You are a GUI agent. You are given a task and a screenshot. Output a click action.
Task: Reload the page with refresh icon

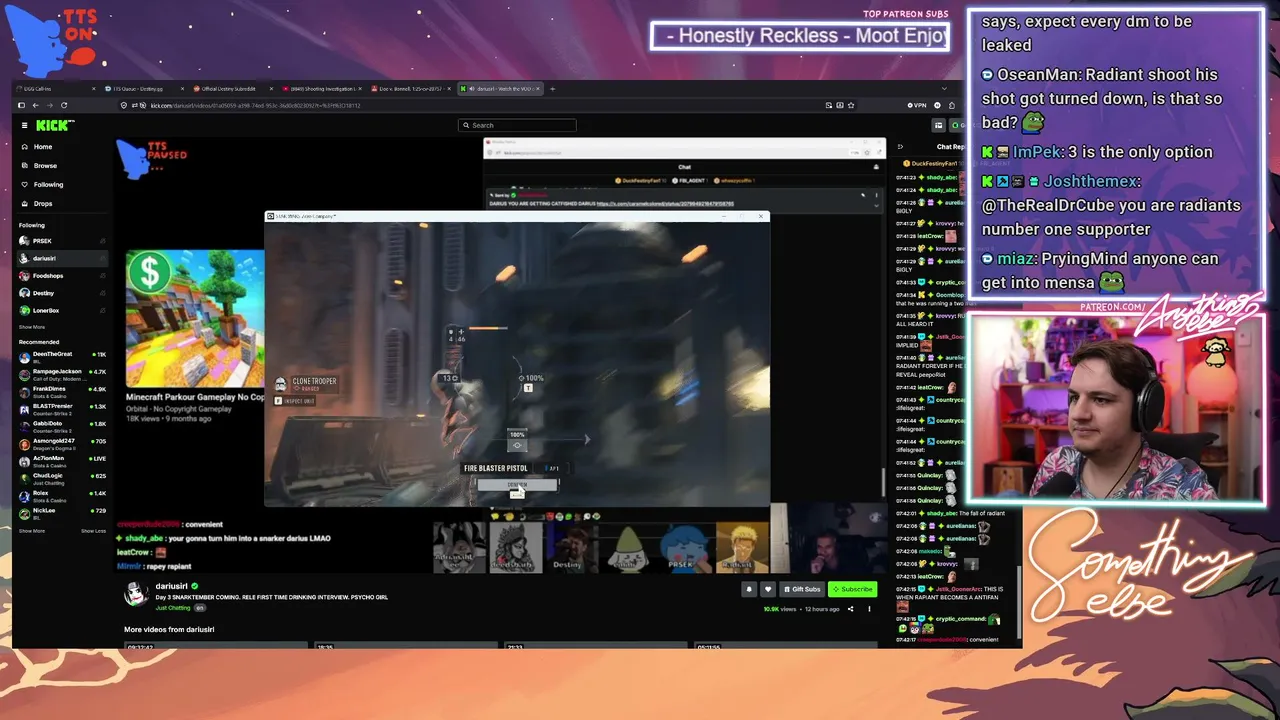(64, 105)
